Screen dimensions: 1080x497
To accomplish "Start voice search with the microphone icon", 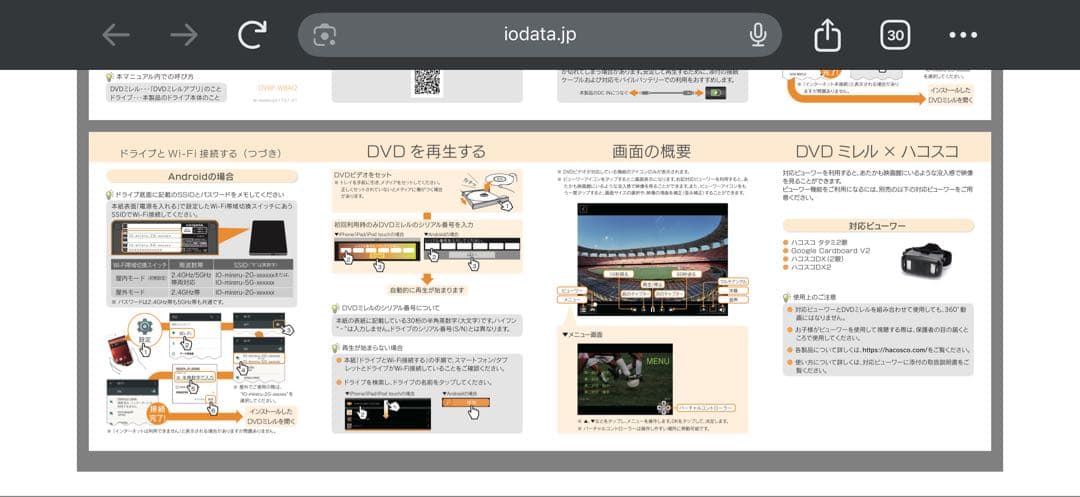I will tap(758, 34).
